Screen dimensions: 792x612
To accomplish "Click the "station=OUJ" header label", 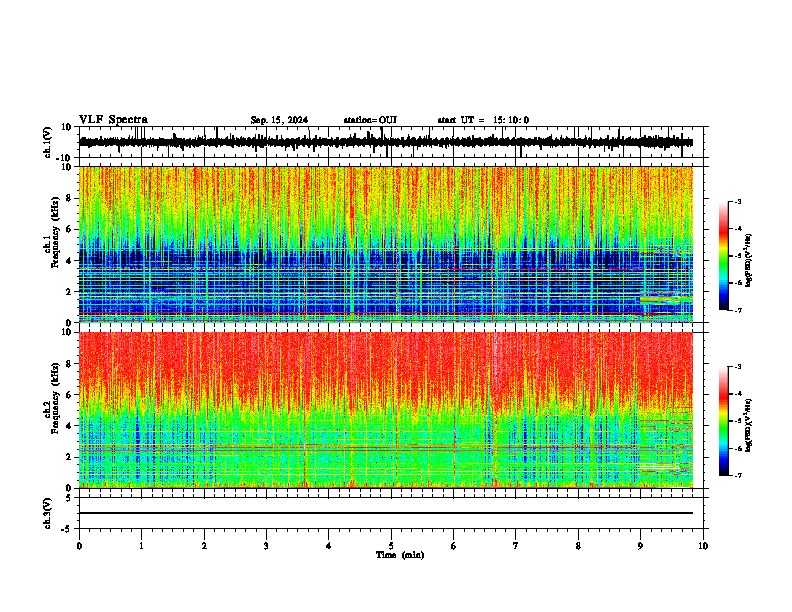I will (x=370, y=120).
